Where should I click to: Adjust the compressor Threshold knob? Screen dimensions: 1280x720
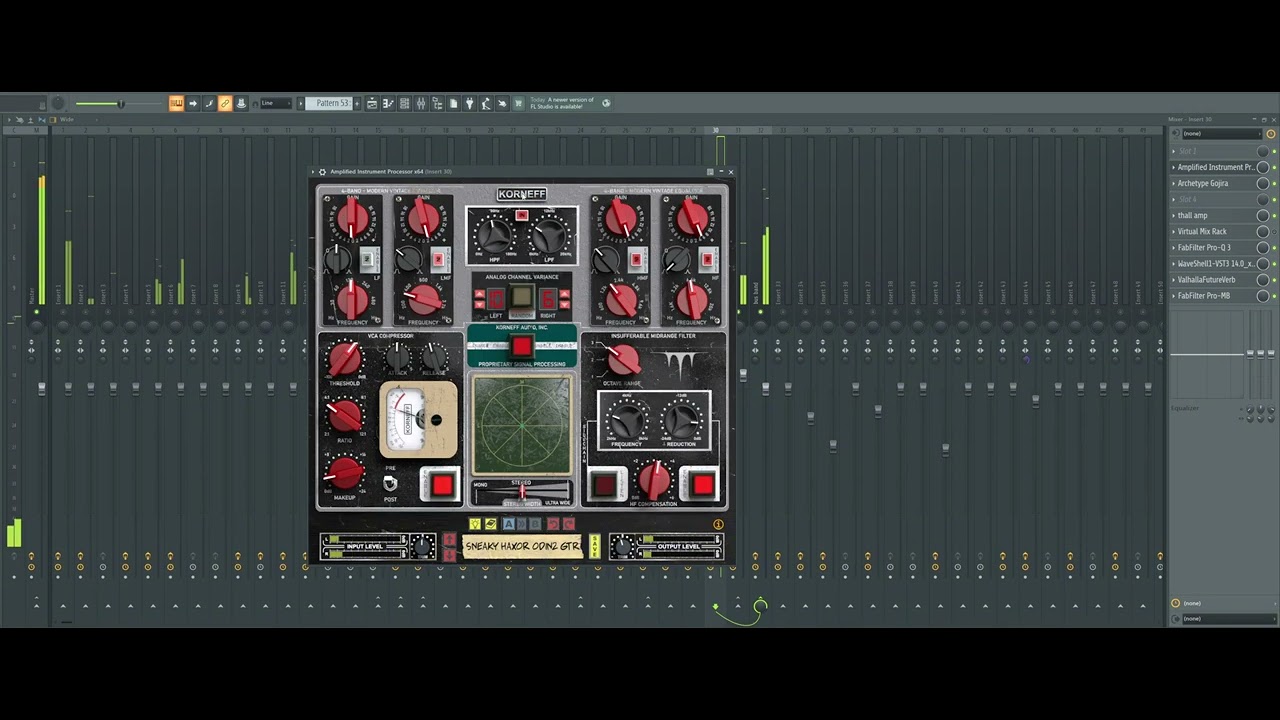click(x=344, y=359)
